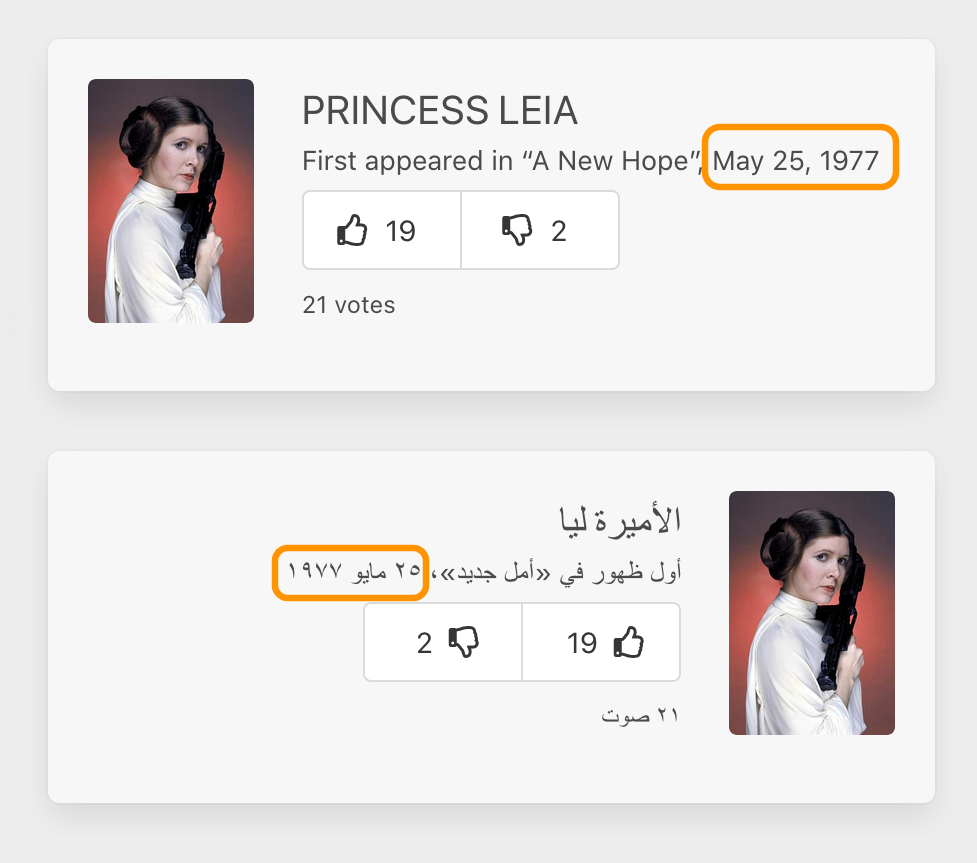The image size is (977, 863).
Task: Click the 21 votes label
Action: pyautogui.click(x=347, y=305)
